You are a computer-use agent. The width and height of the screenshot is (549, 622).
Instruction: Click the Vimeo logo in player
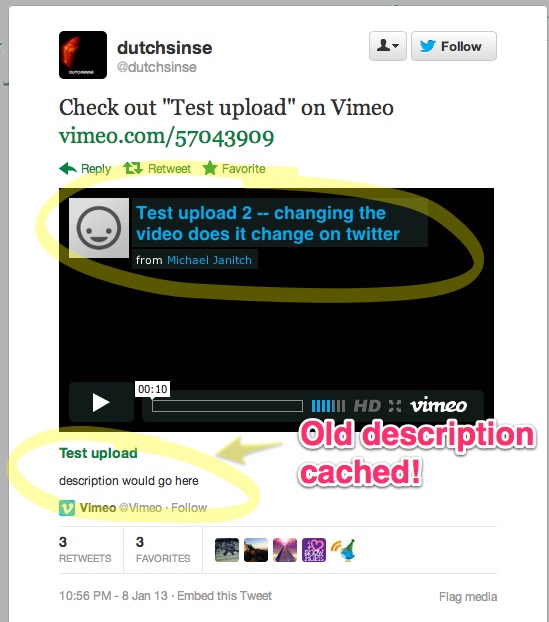click(x=438, y=405)
